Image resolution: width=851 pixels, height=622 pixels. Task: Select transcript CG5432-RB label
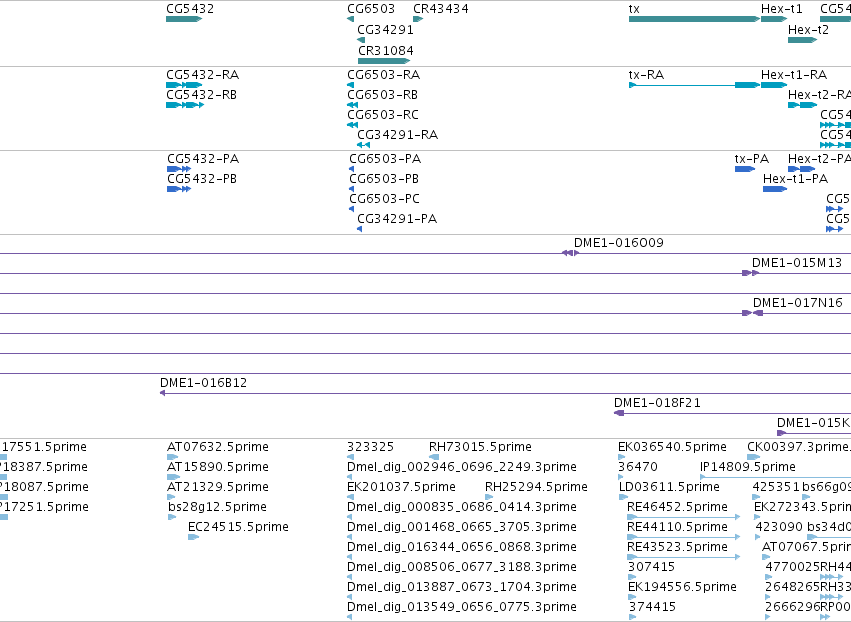click(x=201, y=94)
